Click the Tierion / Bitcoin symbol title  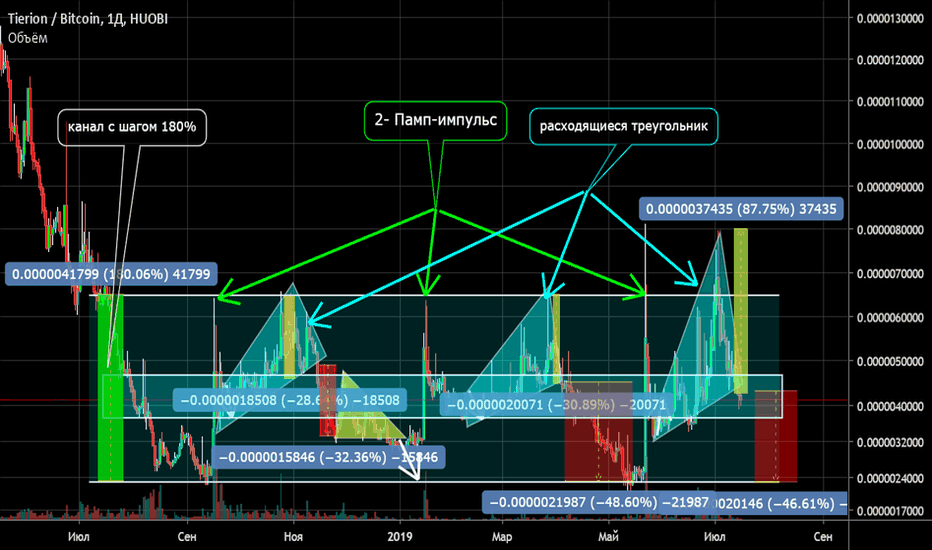[x=87, y=19]
